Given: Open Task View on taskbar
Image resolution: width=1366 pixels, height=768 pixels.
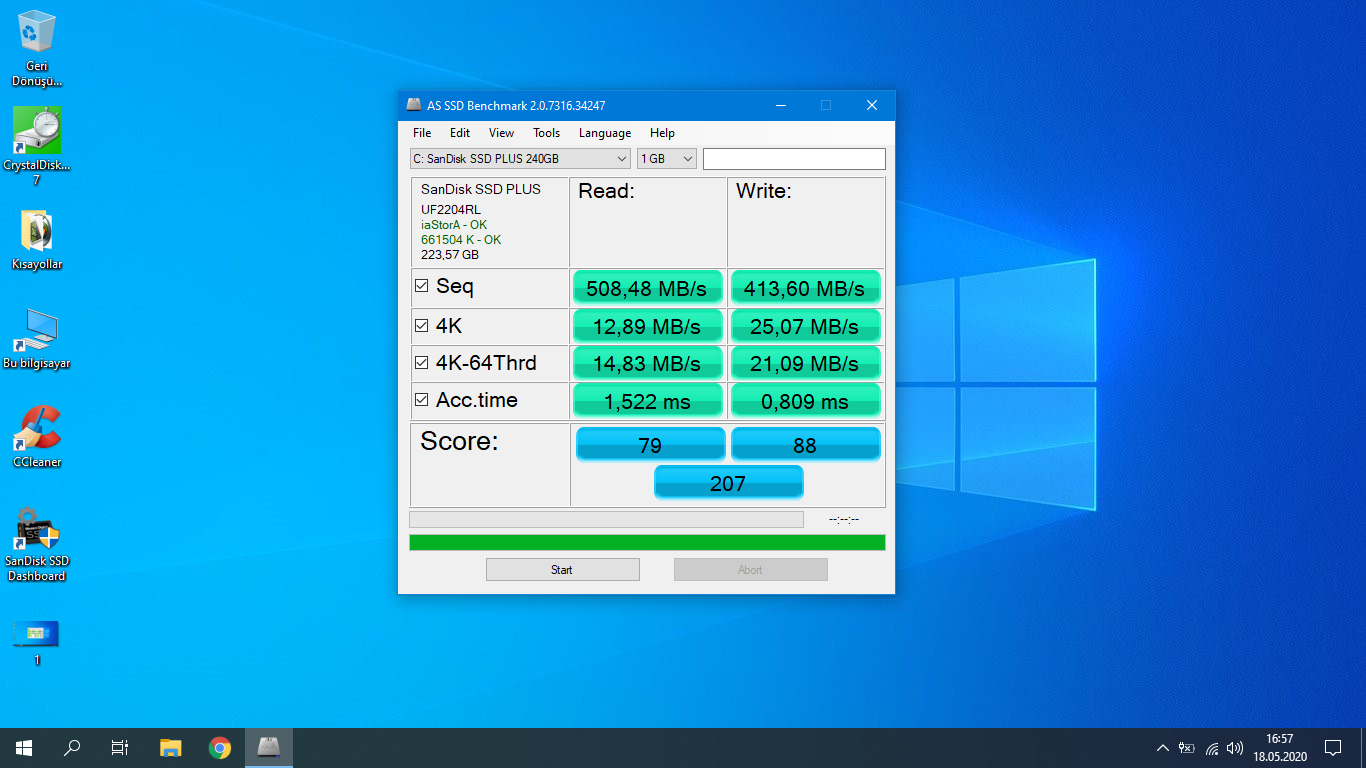Looking at the screenshot, I should 120,748.
